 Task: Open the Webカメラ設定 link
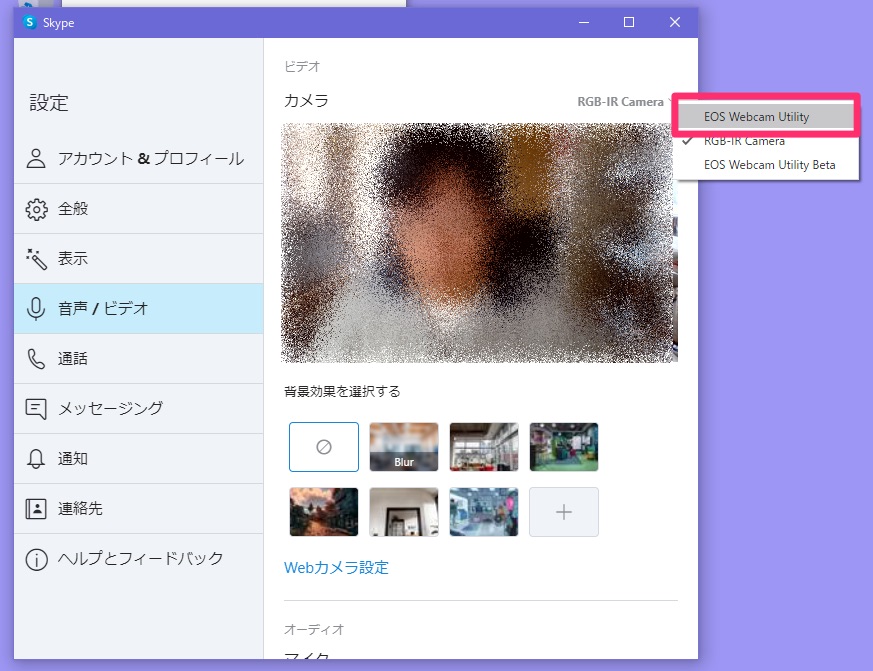point(336,567)
